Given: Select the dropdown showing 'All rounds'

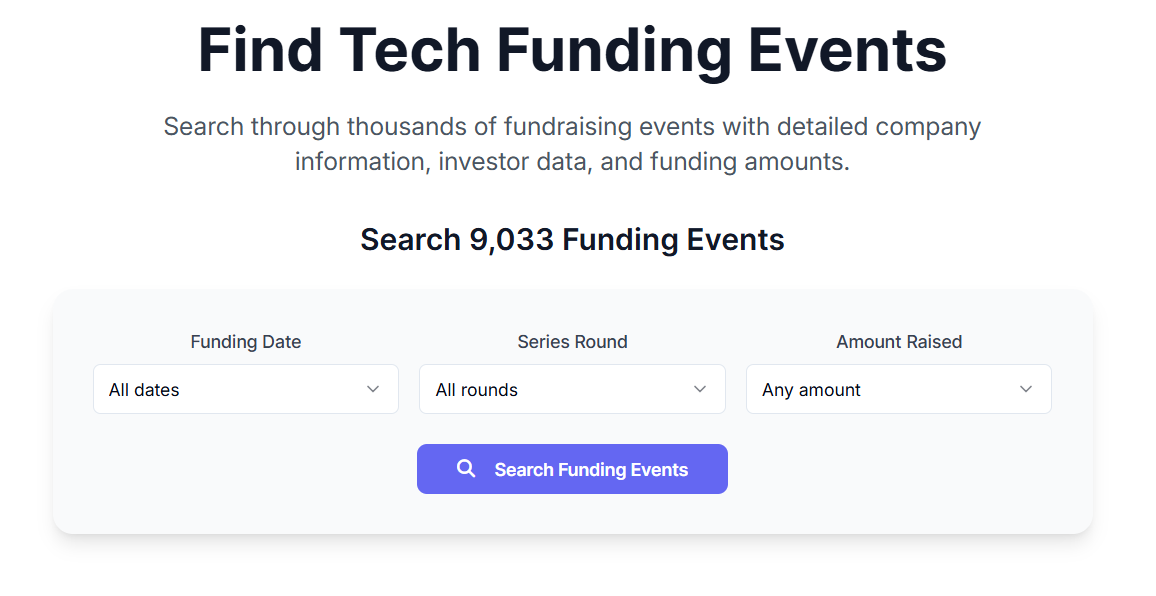Looking at the screenshot, I should pyautogui.click(x=572, y=389).
